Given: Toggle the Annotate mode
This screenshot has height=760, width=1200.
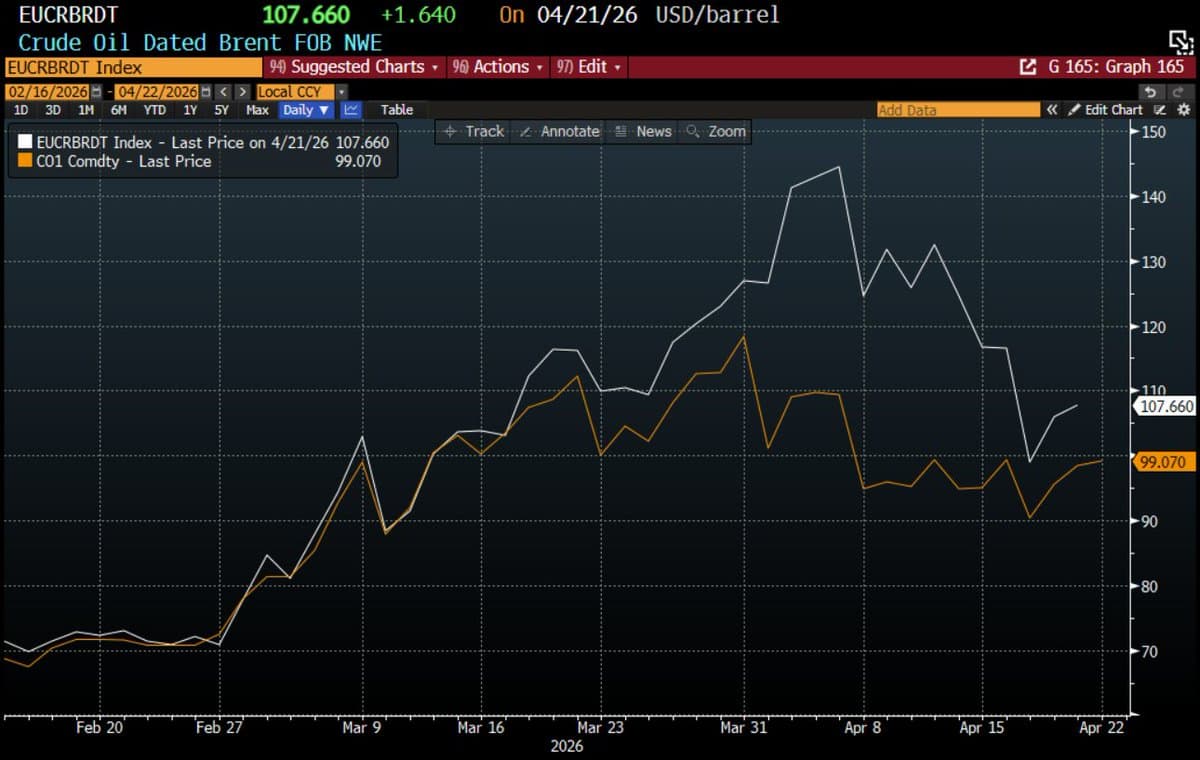Looking at the screenshot, I should pyautogui.click(x=560, y=131).
